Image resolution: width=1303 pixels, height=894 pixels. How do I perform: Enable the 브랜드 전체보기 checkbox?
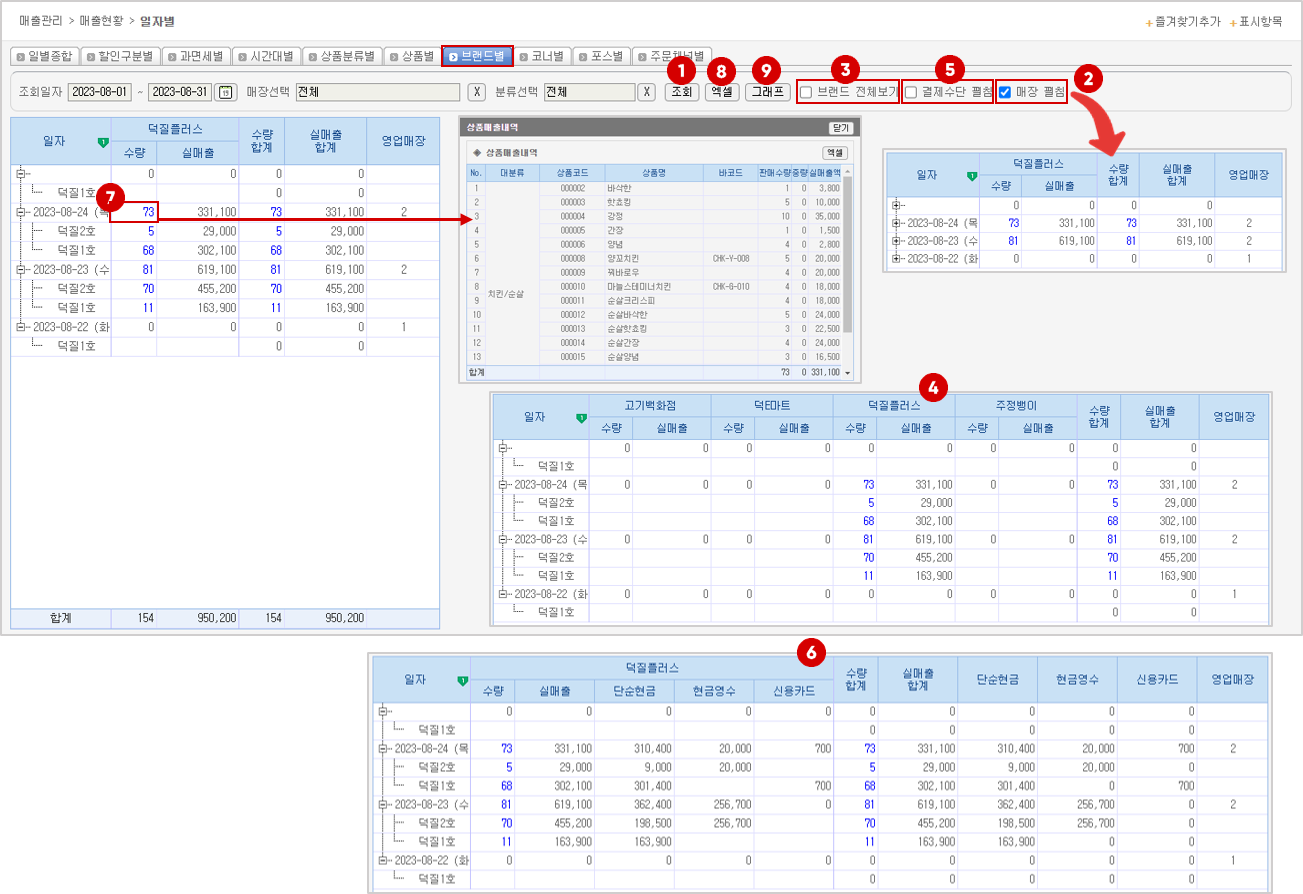click(806, 93)
